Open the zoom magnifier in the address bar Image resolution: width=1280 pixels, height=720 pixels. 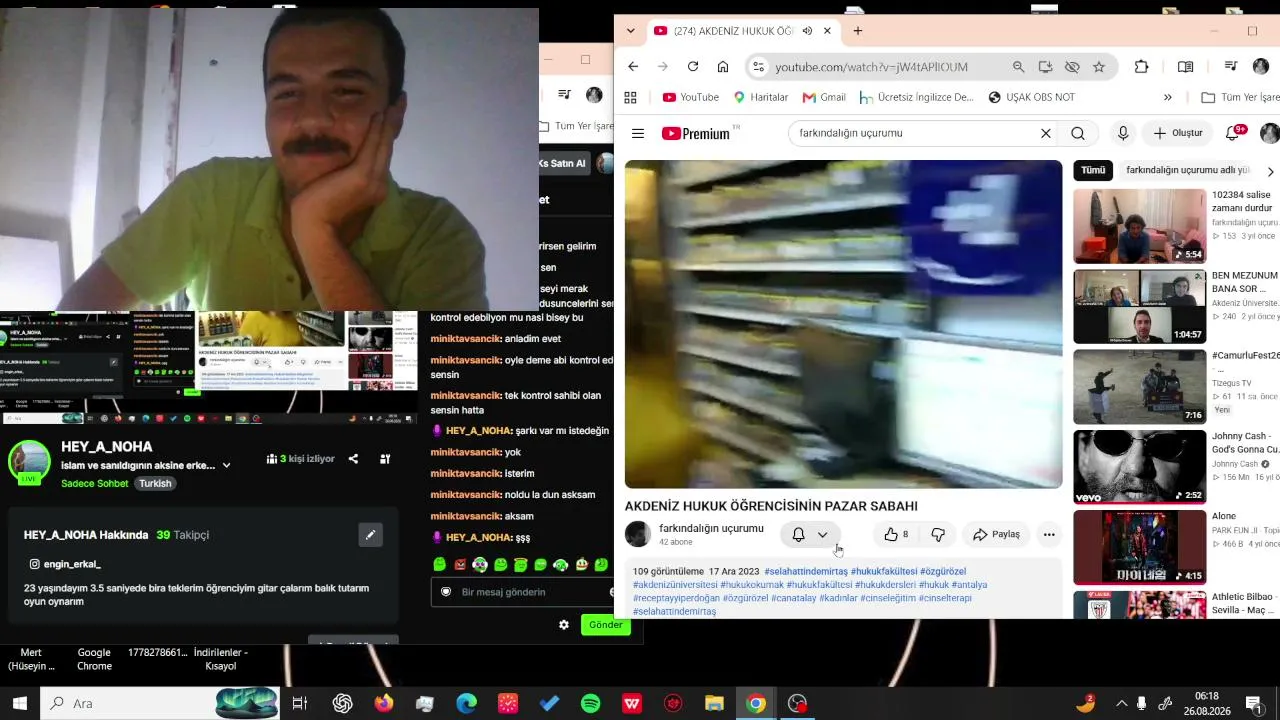(1018, 67)
